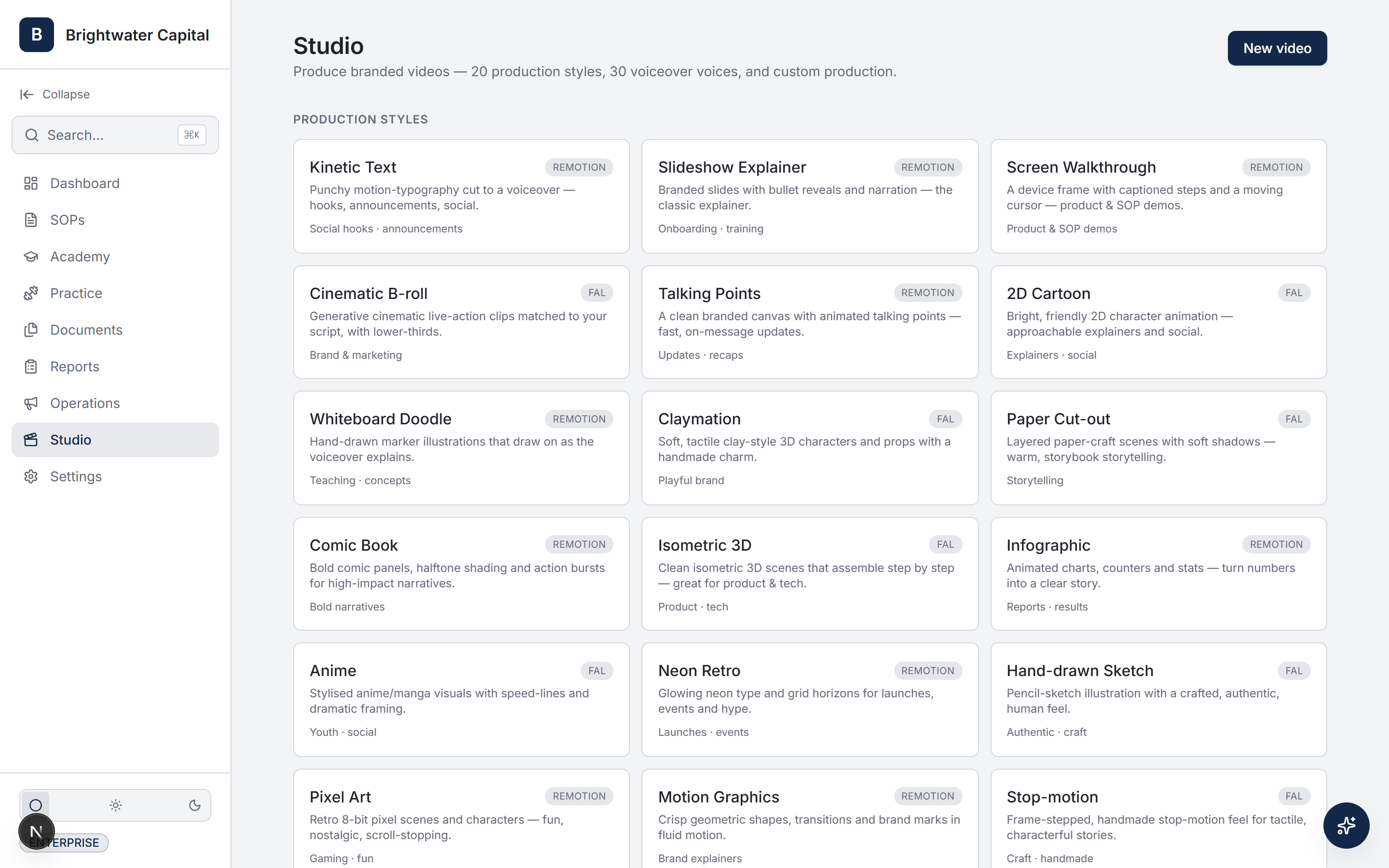Go to Reports
This screenshot has height=868, width=1389.
point(115,366)
